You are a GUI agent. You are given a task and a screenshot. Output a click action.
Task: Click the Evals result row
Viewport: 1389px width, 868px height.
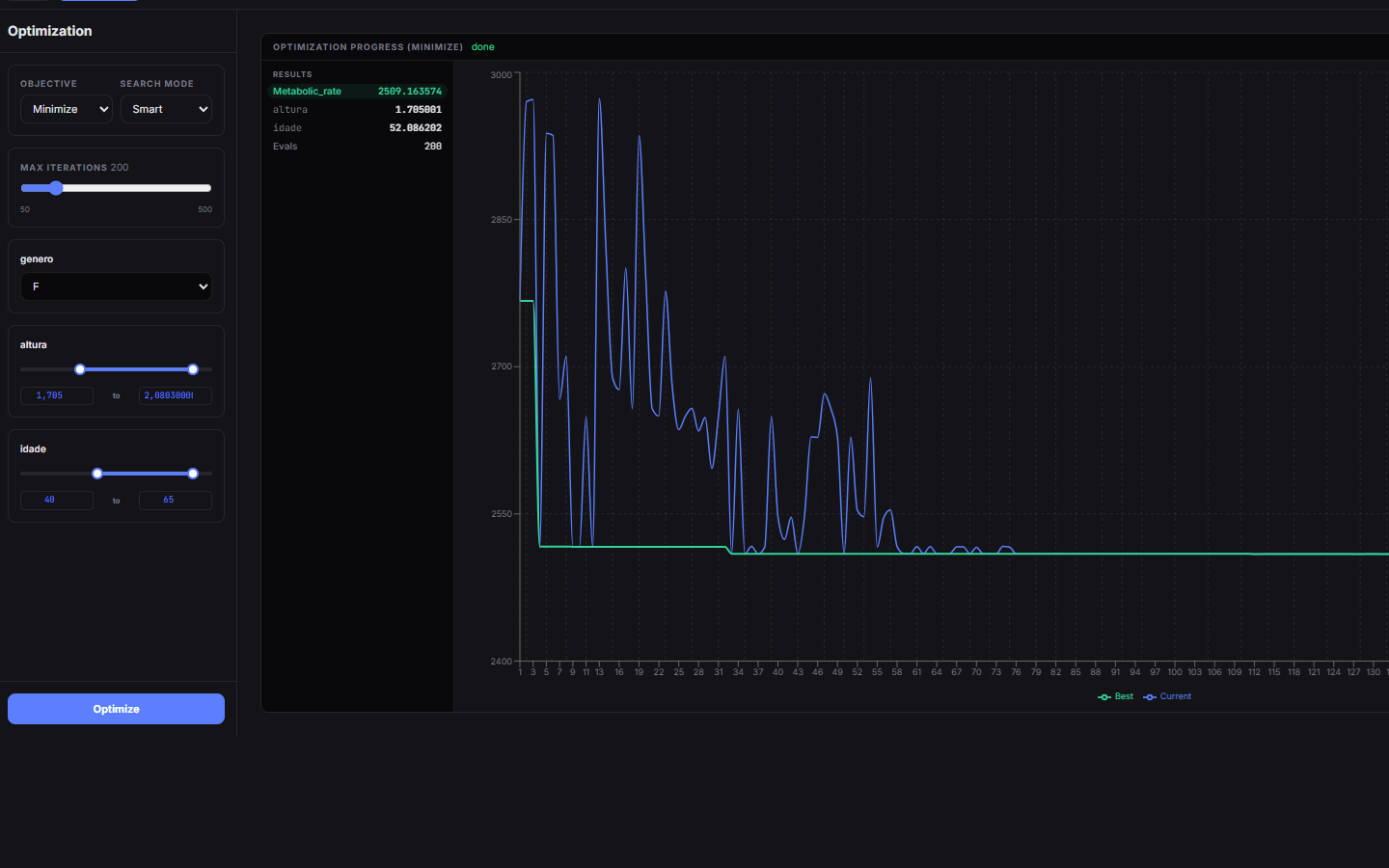(357, 147)
